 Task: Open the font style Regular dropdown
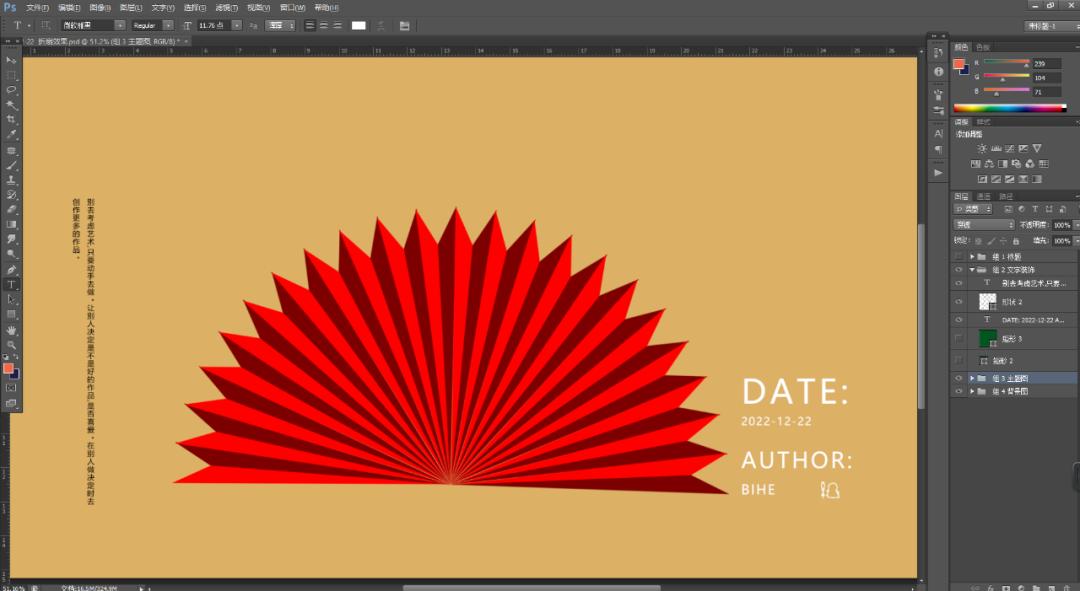point(167,25)
